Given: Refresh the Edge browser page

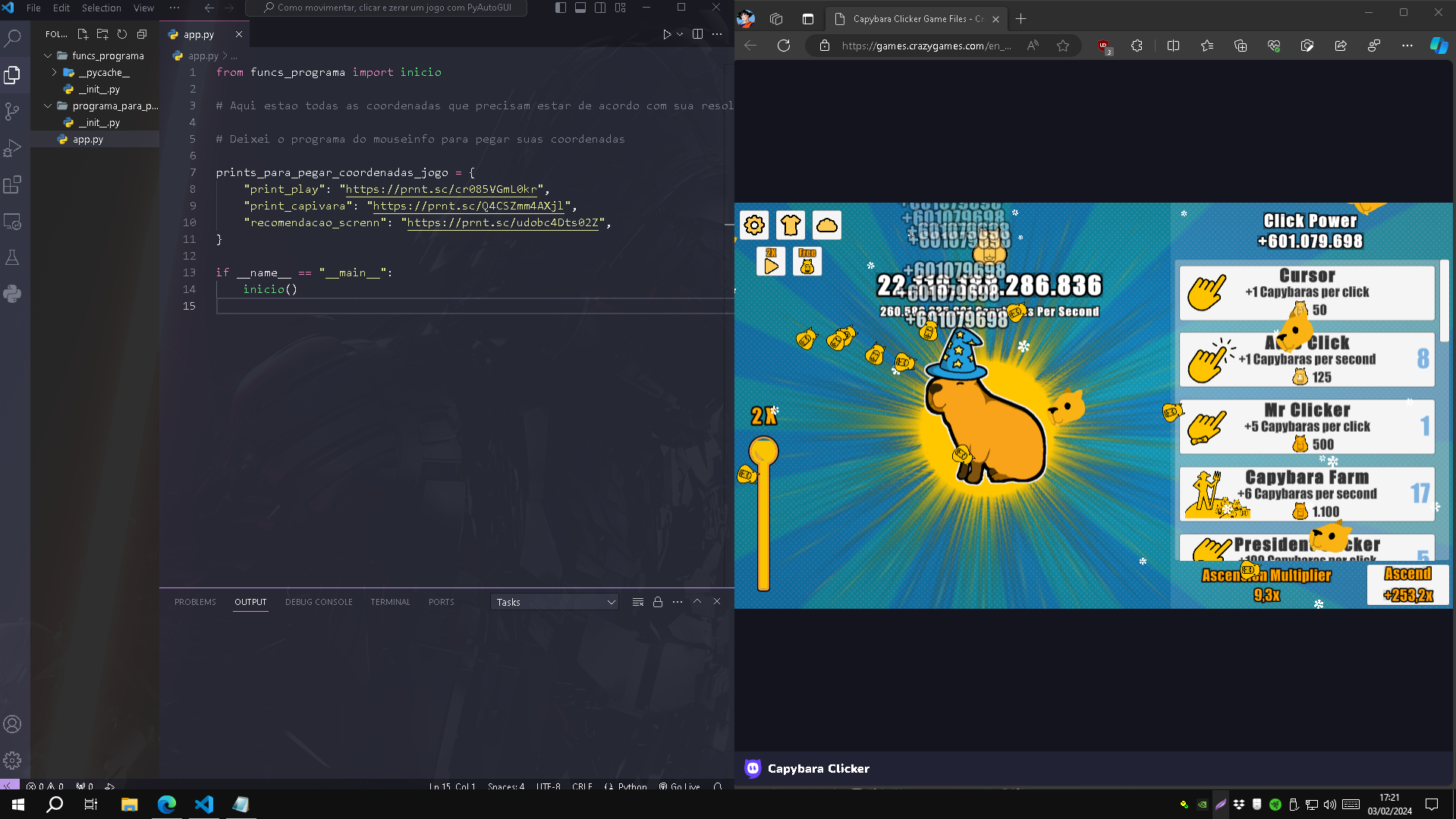Looking at the screenshot, I should click(784, 46).
